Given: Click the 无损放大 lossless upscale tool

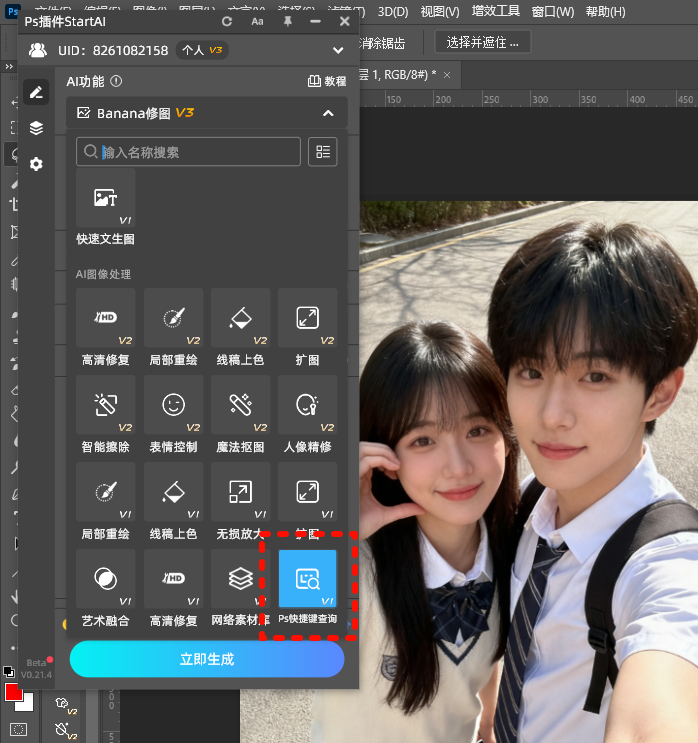Looking at the screenshot, I should click(x=240, y=492).
